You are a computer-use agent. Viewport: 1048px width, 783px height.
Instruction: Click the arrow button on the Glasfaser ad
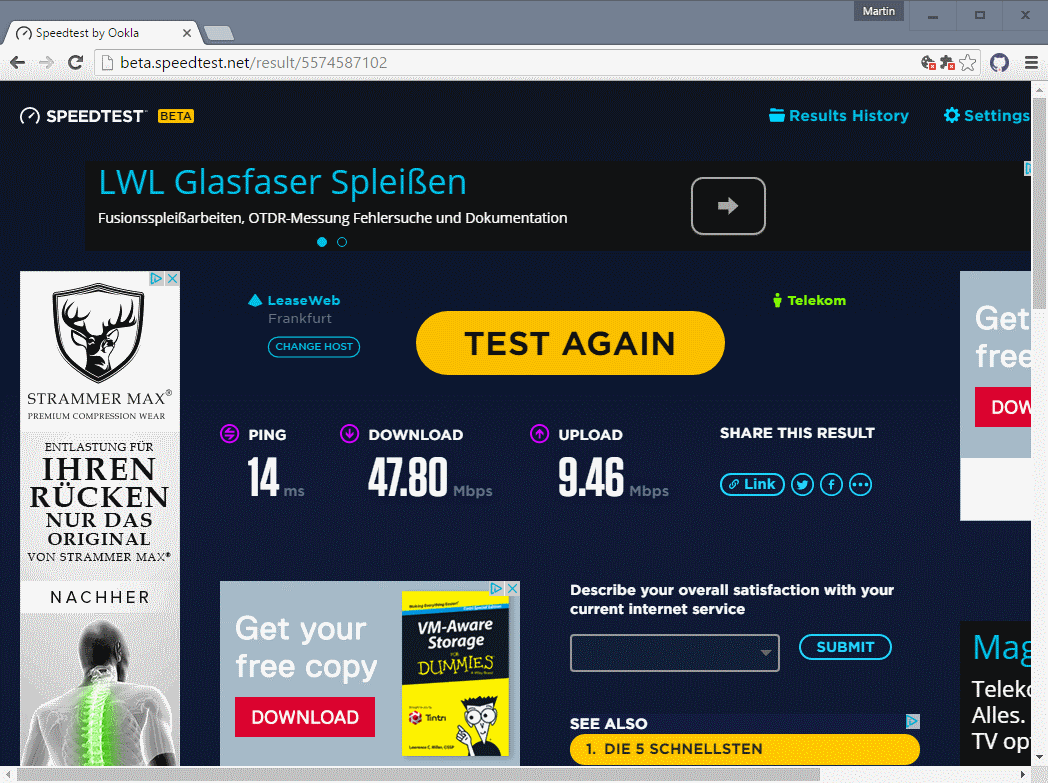tap(728, 206)
